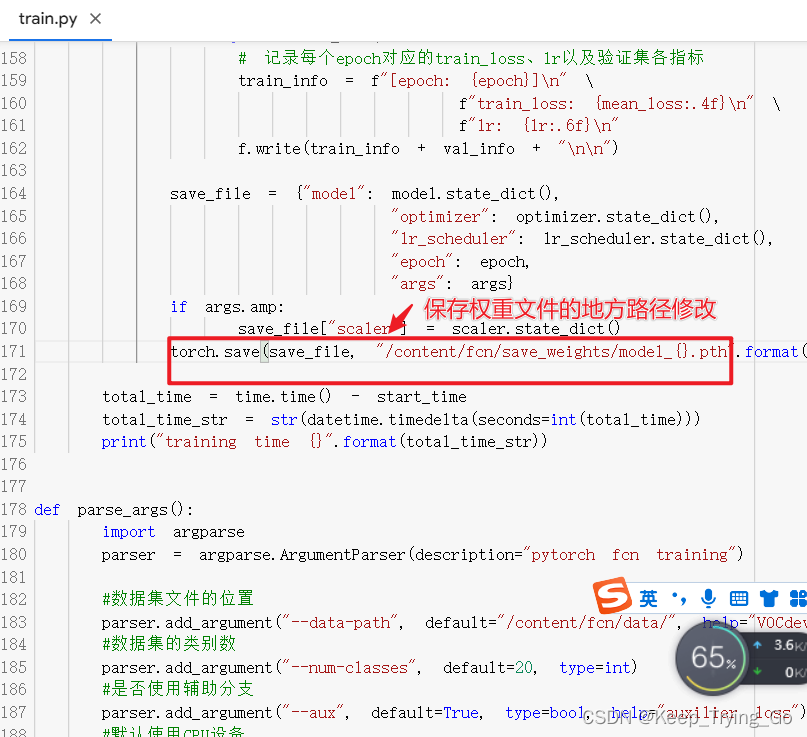Click 'args.amp:' on line 169

click(244, 307)
